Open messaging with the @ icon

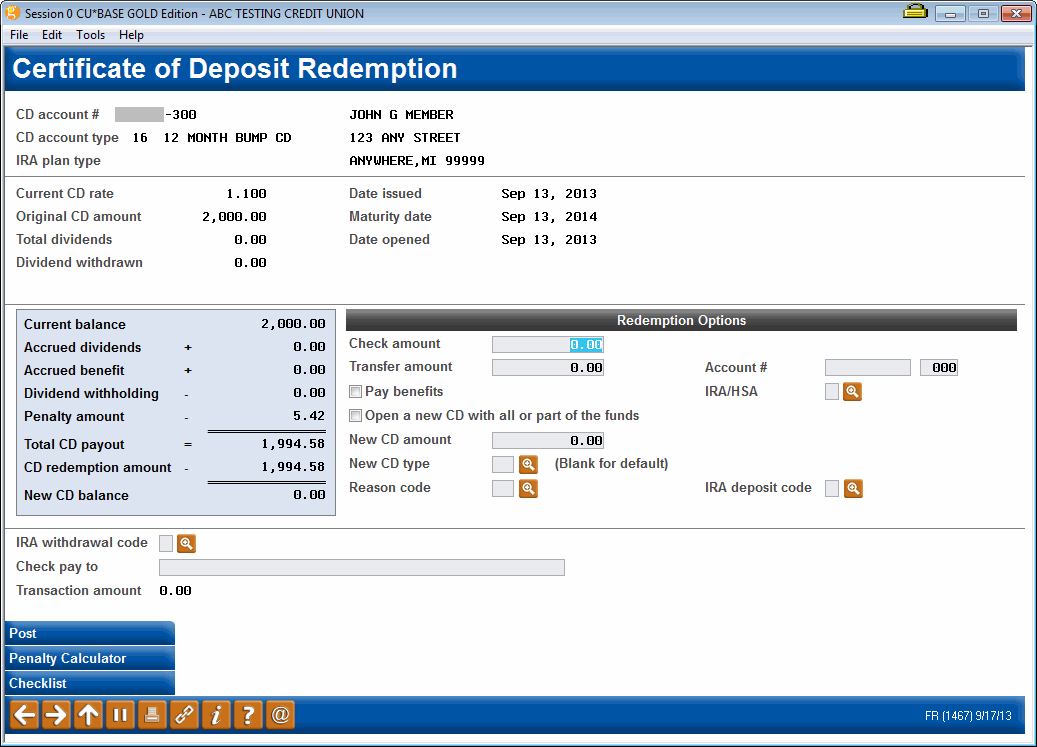pos(279,714)
